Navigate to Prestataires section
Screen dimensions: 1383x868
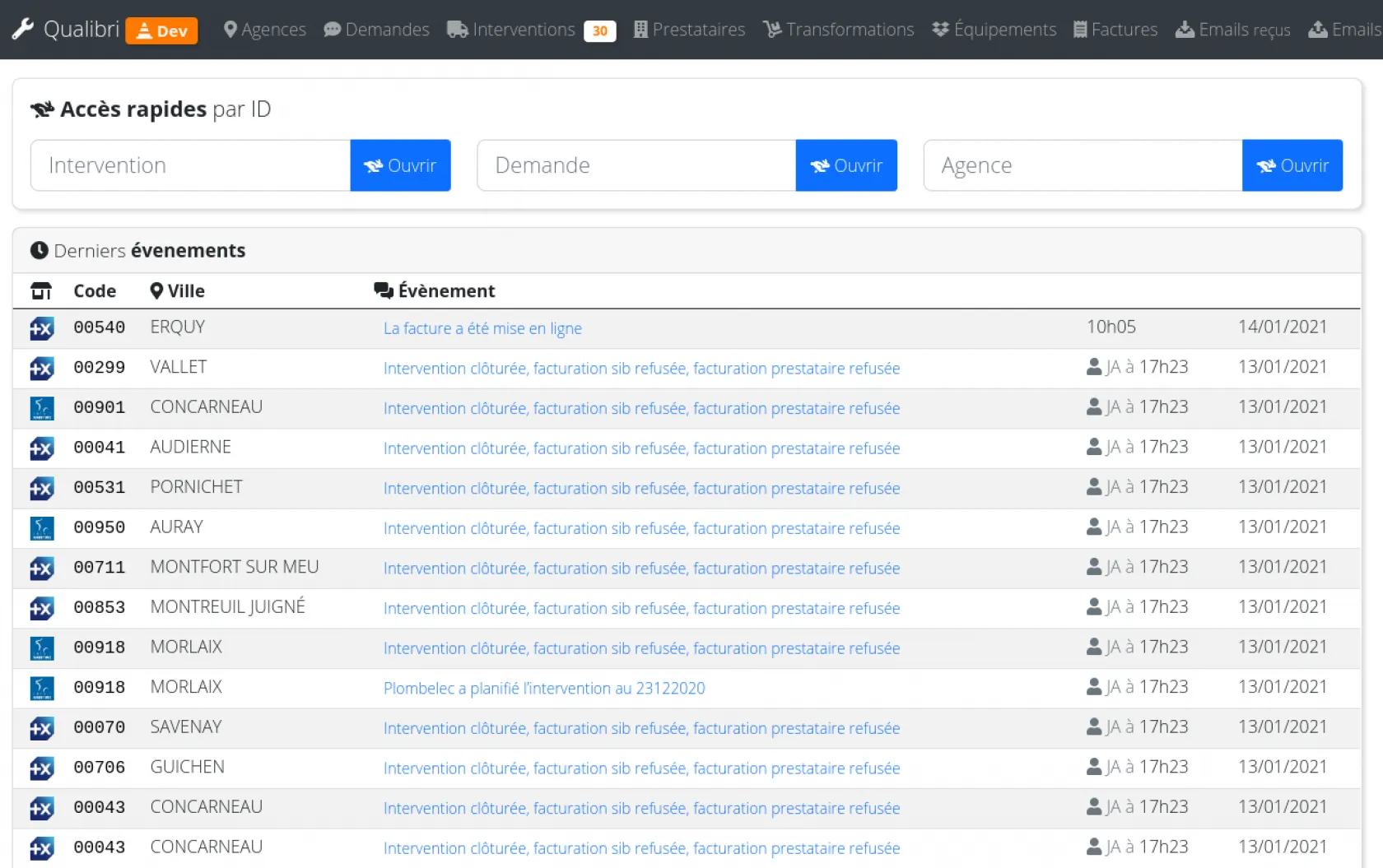(x=689, y=30)
